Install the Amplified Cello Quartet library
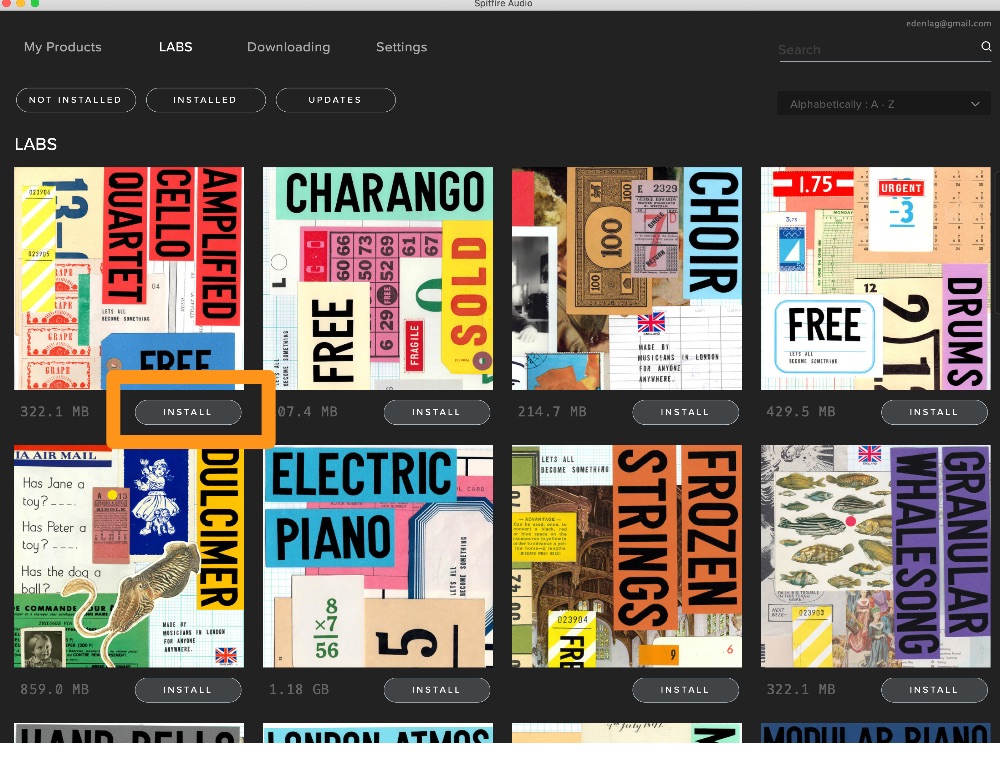 click(x=188, y=412)
